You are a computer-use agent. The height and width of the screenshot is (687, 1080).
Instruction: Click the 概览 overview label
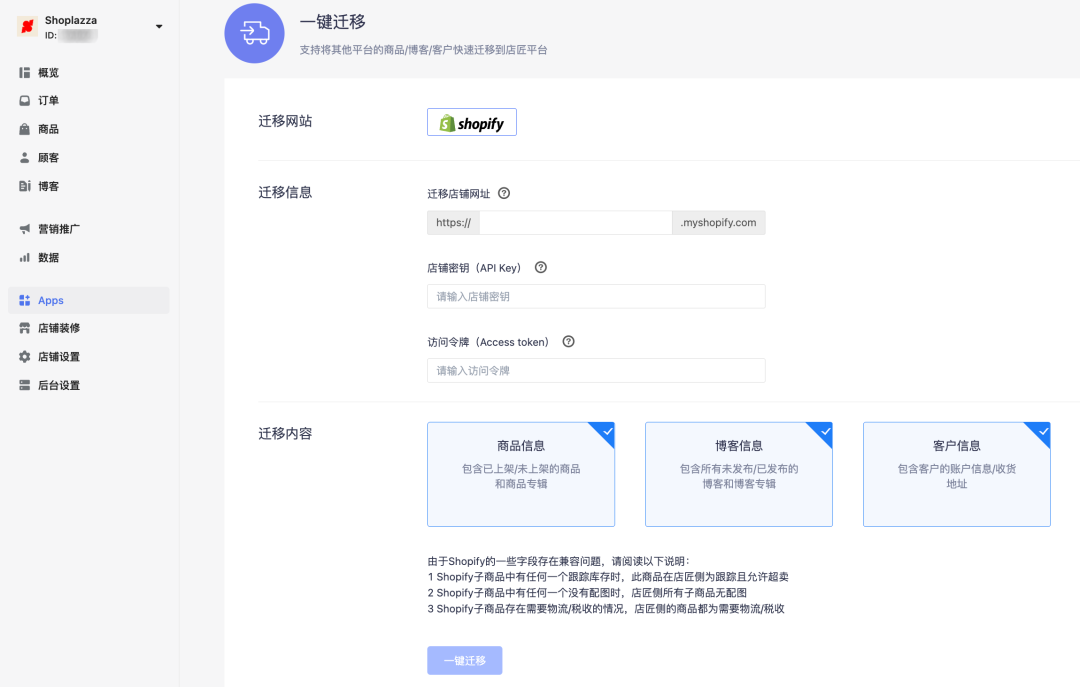(48, 72)
